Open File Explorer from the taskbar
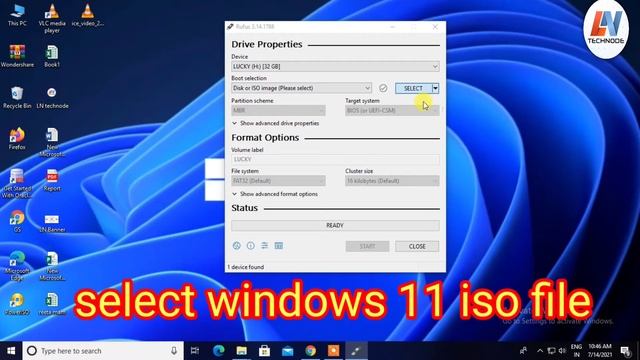 coord(242,351)
